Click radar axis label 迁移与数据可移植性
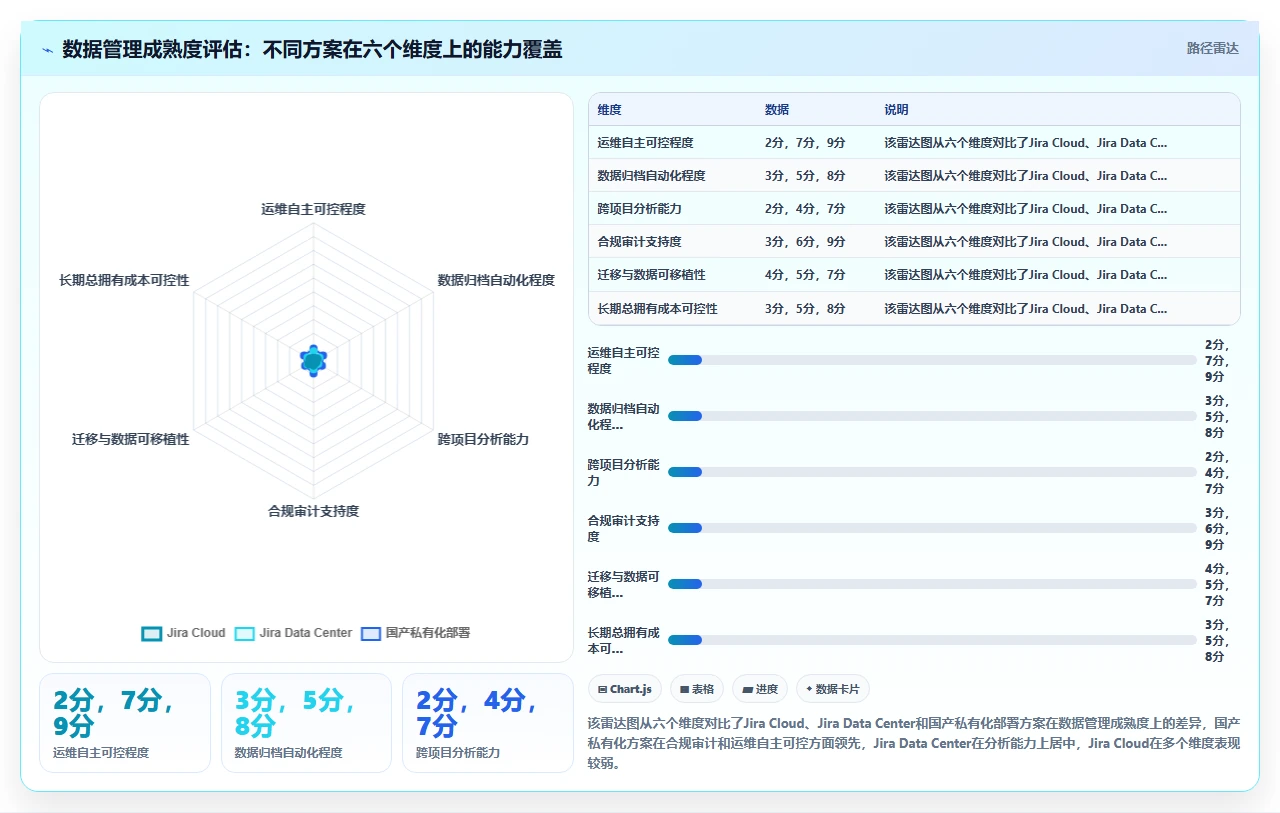This screenshot has width=1280, height=813. 130,439
